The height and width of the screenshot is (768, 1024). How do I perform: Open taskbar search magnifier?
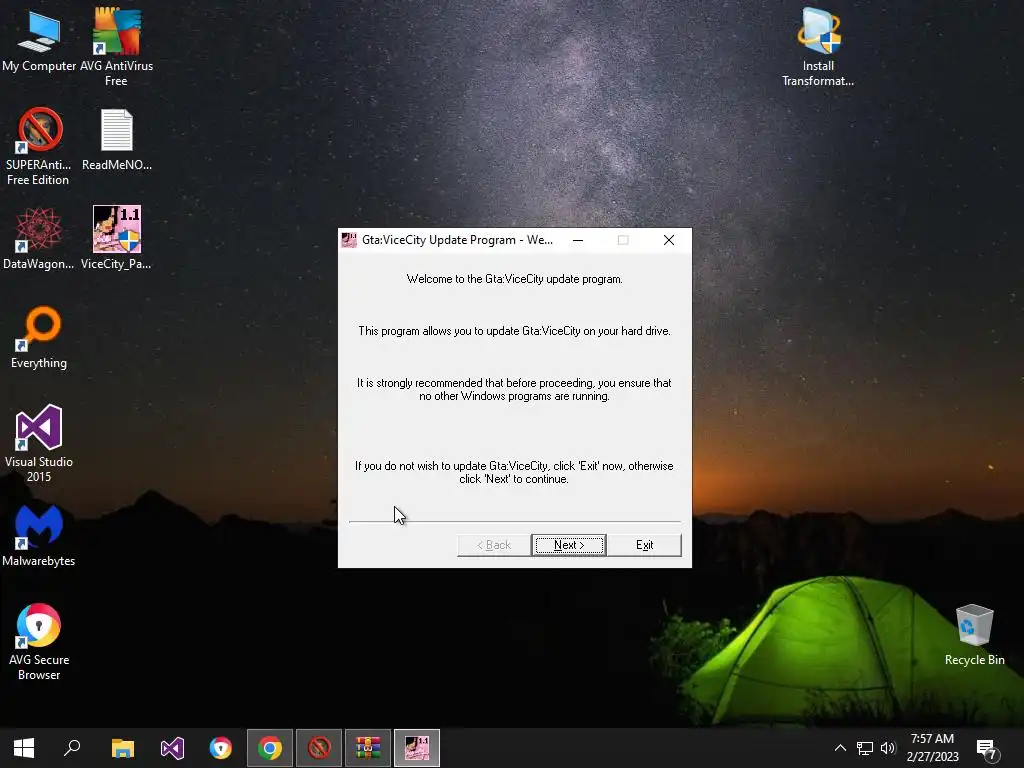pos(72,748)
